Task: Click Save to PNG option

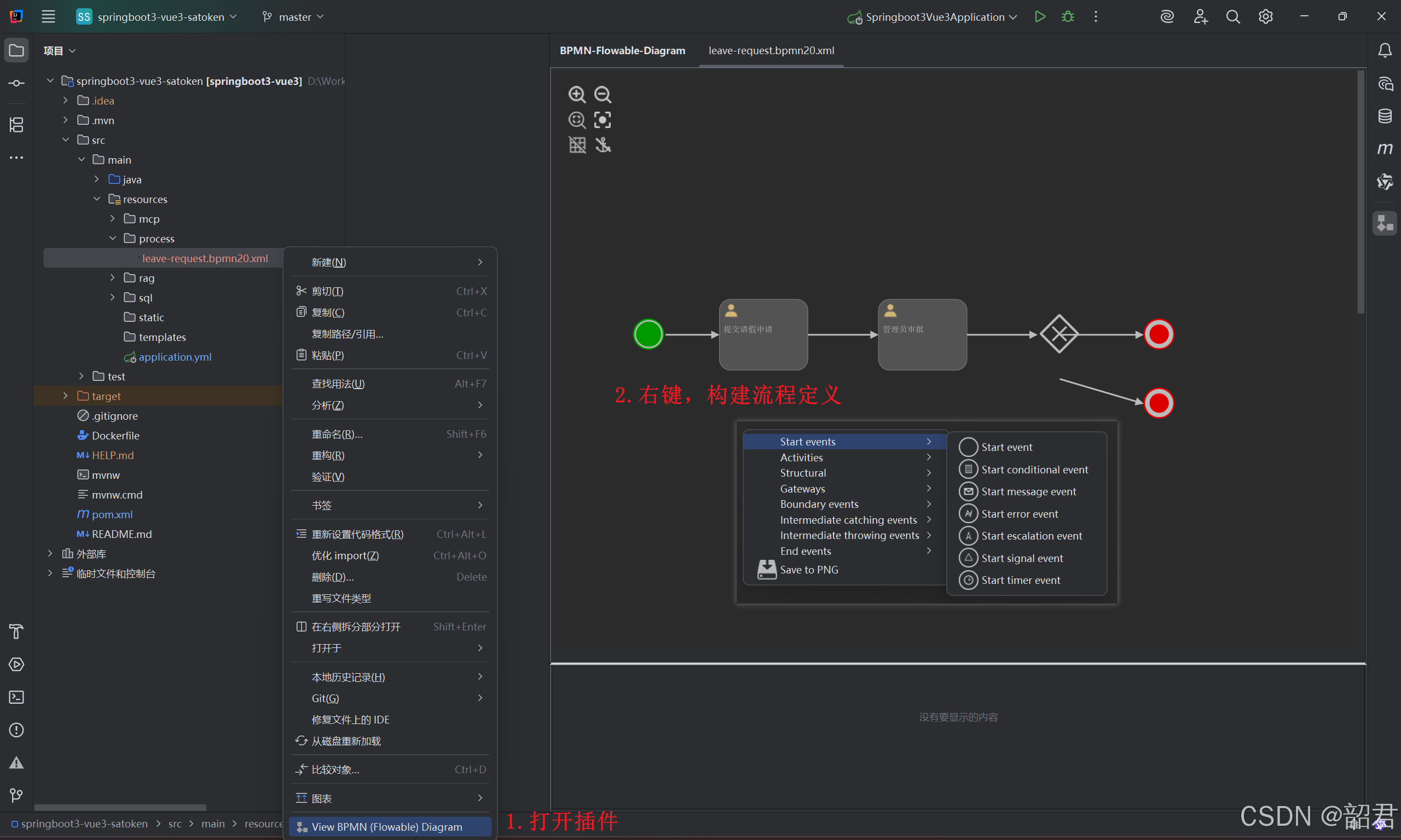Action: click(x=808, y=570)
